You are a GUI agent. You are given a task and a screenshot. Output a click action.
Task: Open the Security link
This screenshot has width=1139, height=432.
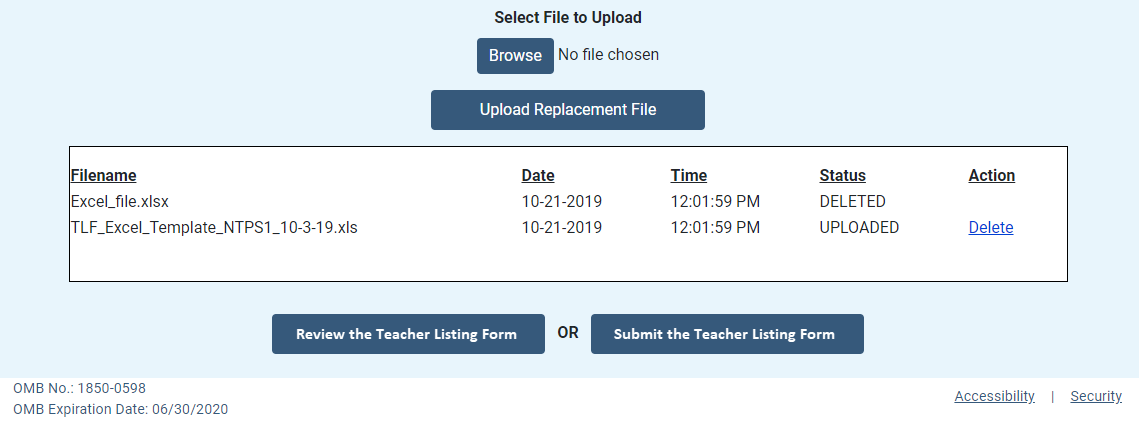pyautogui.click(x=1095, y=396)
